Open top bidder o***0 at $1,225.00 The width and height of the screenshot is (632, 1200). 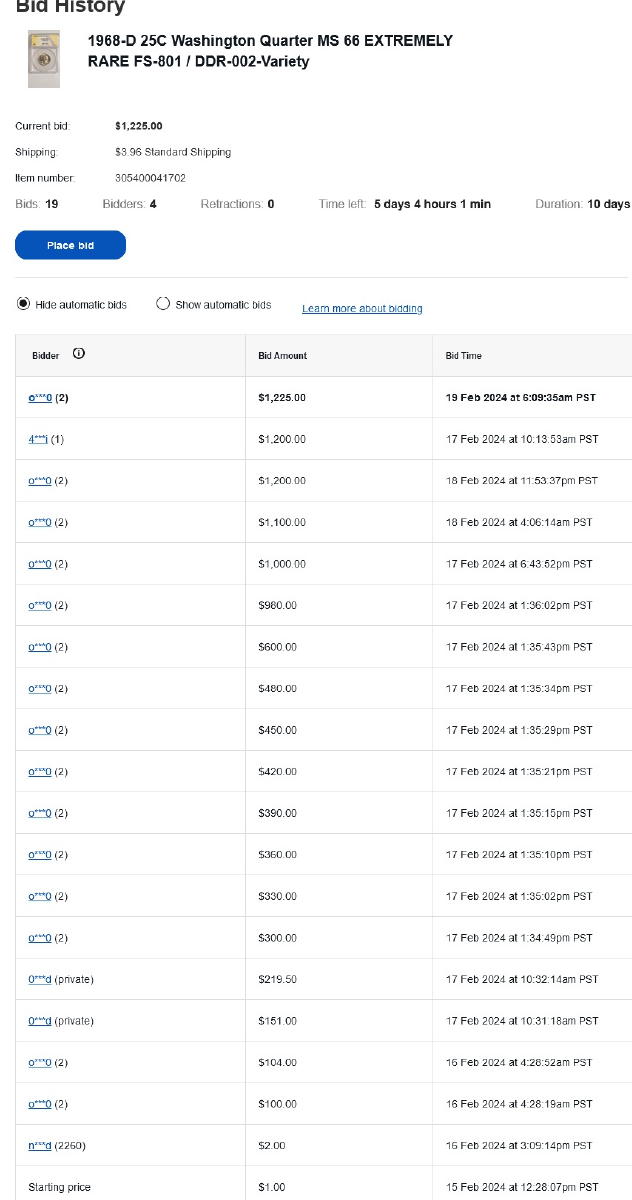pos(40,397)
